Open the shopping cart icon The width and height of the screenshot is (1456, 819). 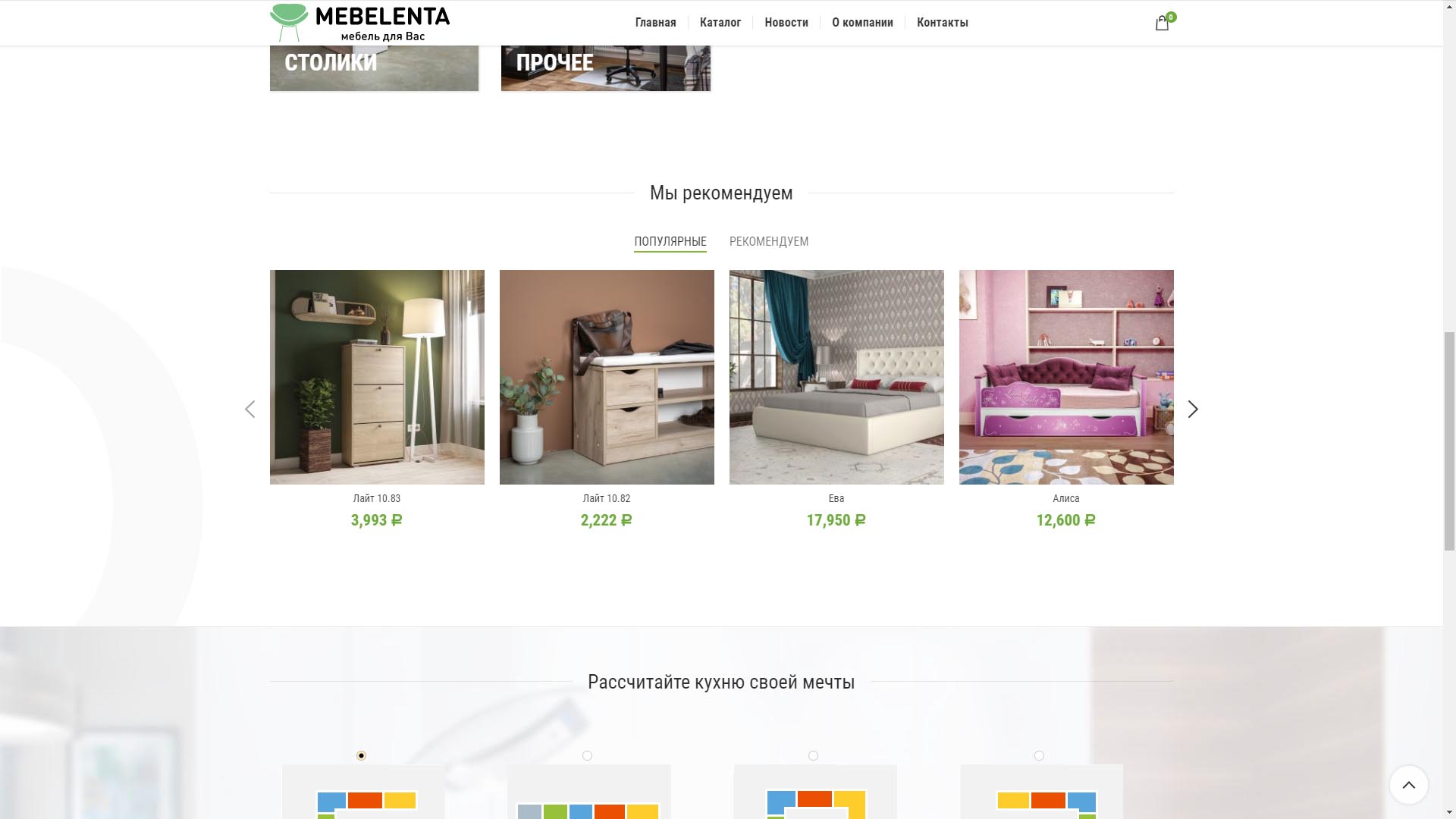(1162, 24)
